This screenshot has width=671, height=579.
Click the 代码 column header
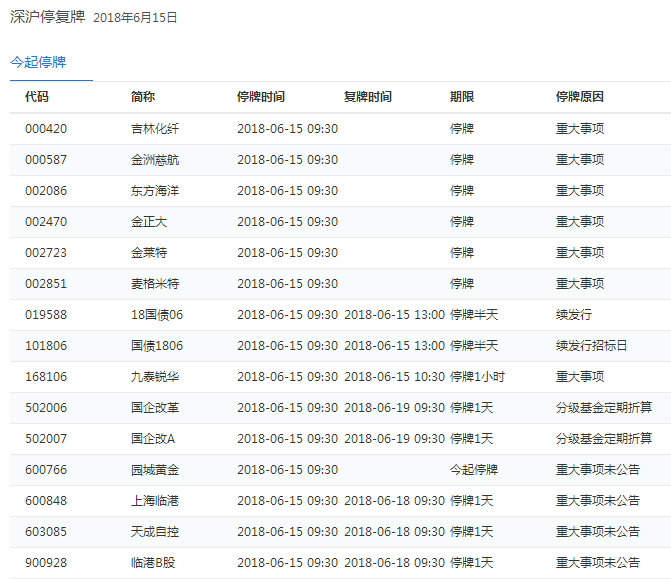point(37,97)
